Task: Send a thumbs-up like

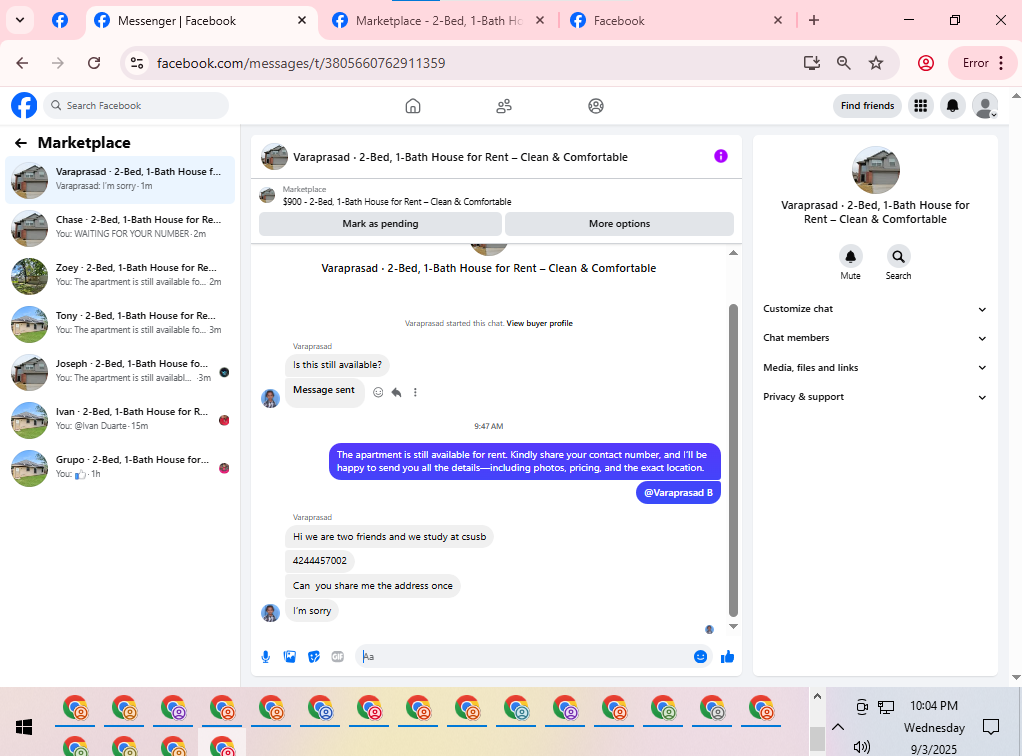Action: pyautogui.click(x=727, y=656)
